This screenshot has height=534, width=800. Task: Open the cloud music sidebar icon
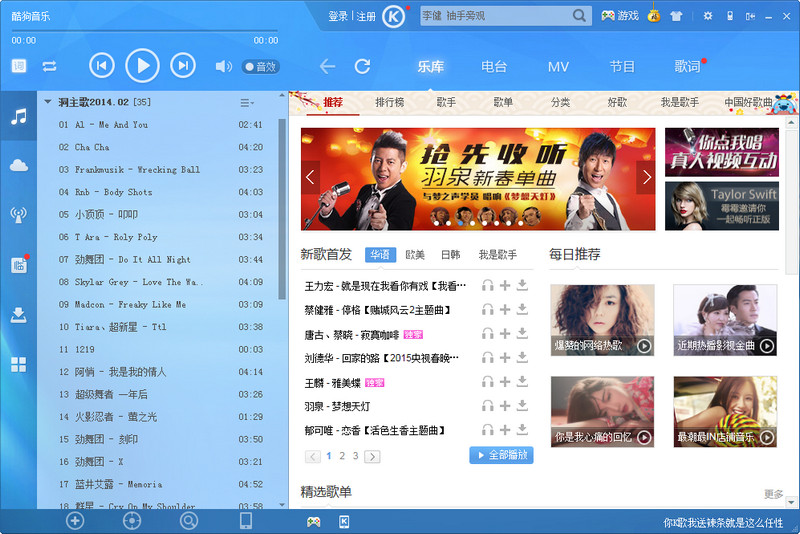pos(18,165)
